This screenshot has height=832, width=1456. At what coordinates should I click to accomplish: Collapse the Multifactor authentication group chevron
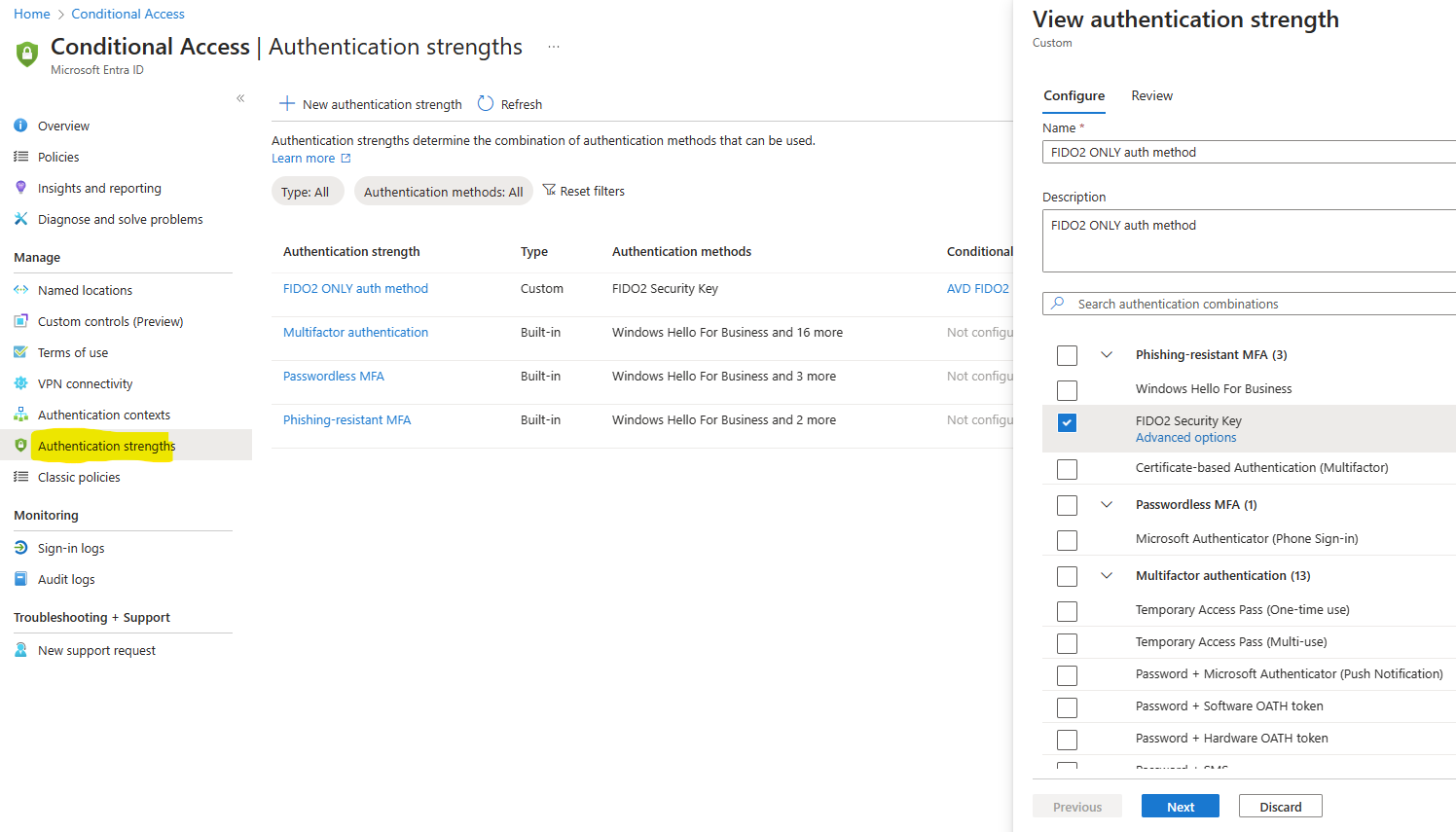1107,576
